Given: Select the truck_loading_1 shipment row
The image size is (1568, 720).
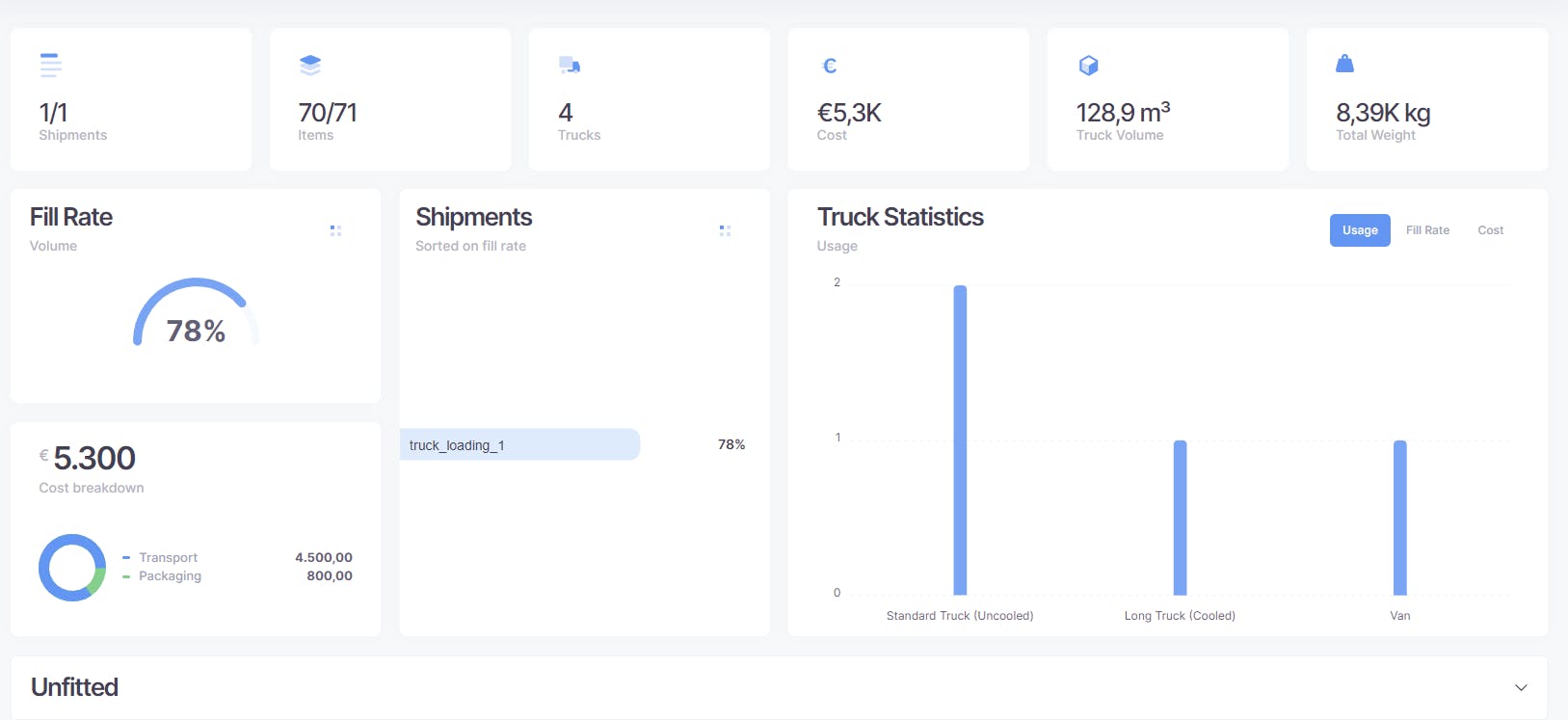Looking at the screenshot, I should click(519, 444).
